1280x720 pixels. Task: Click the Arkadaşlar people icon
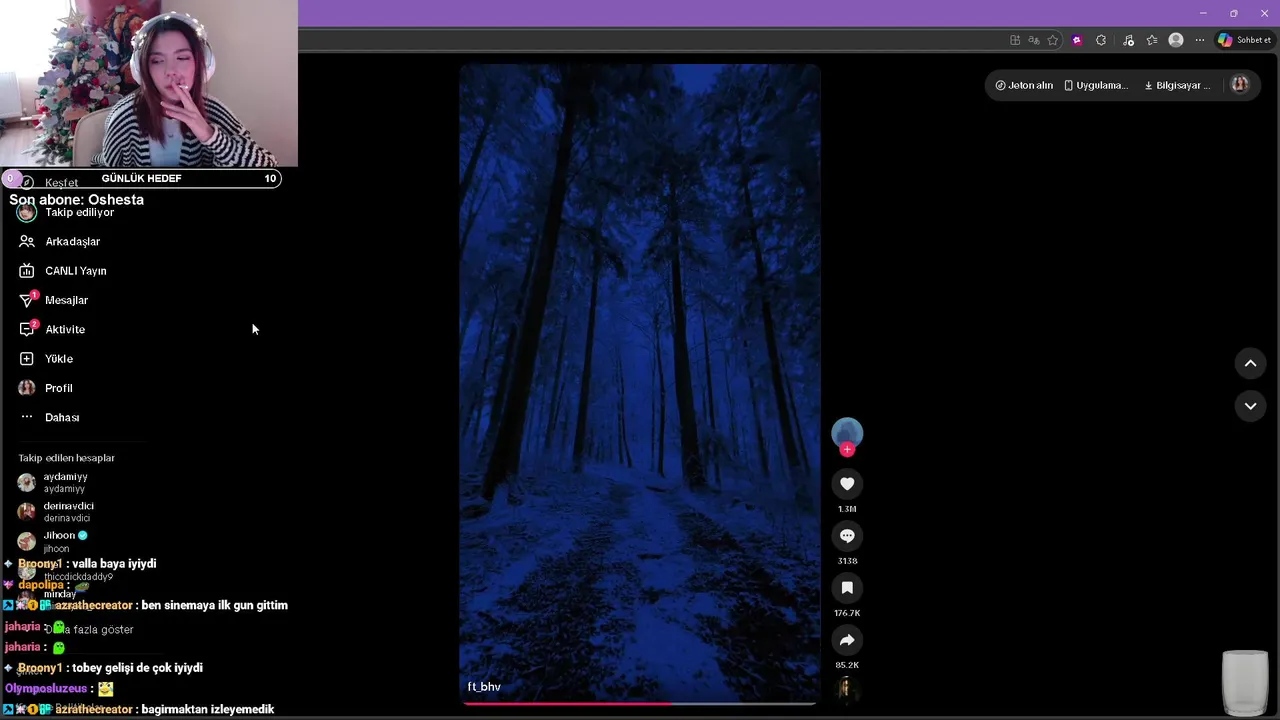[x=27, y=242]
